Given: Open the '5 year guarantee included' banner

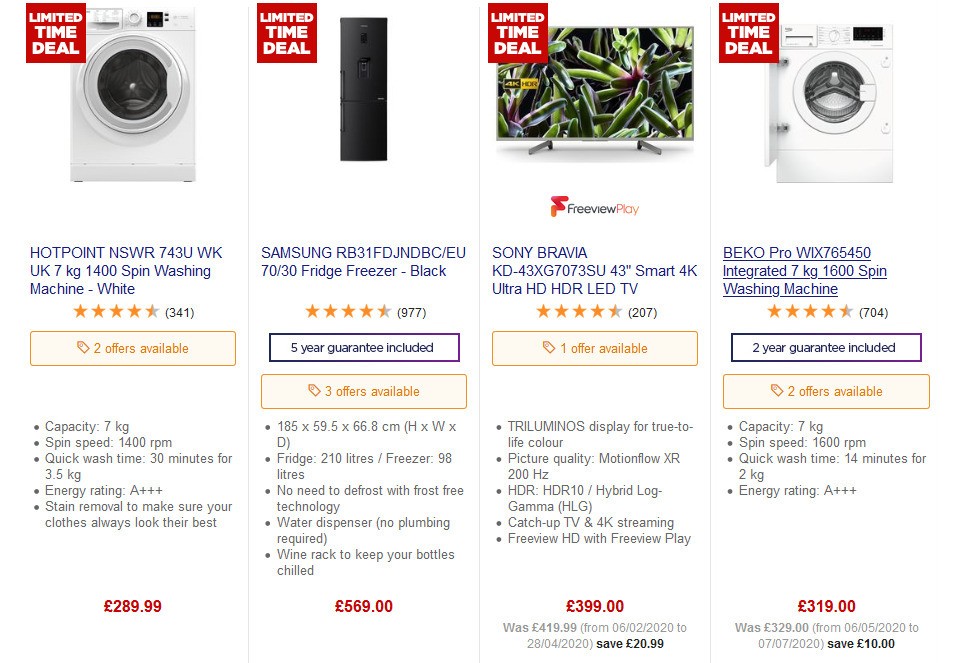Looking at the screenshot, I should coord(363,347).
